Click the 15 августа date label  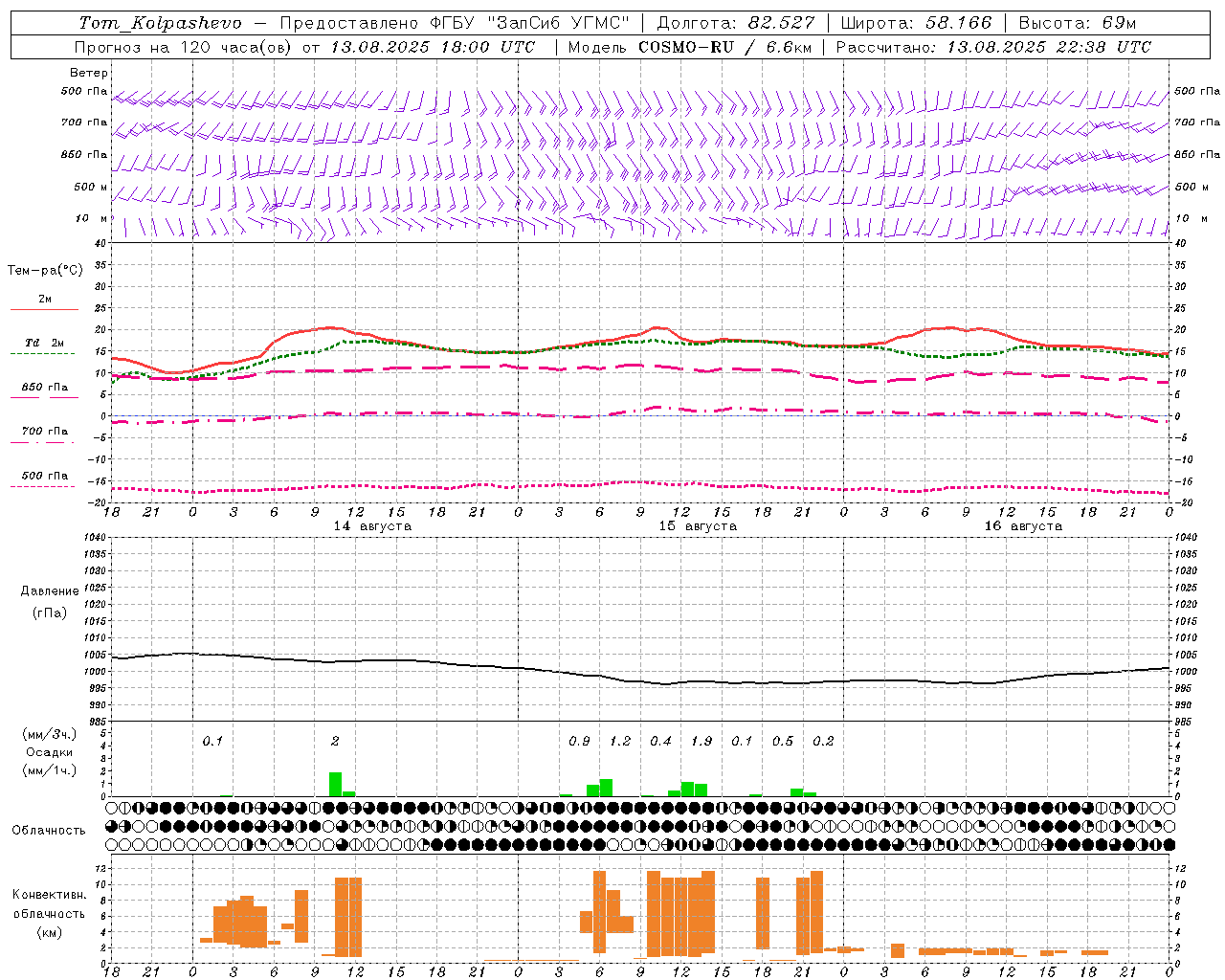pyautogui.click(x=698, y=526)
